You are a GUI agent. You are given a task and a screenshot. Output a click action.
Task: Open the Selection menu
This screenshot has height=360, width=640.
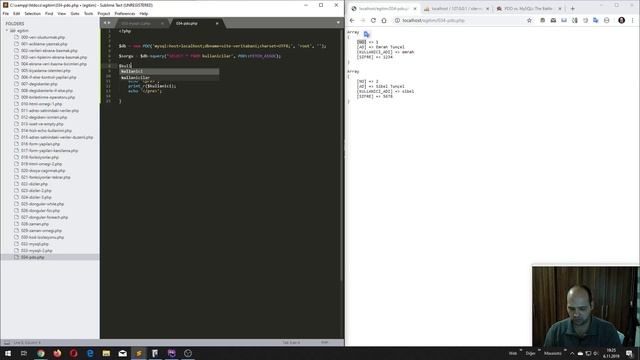point(33,13)
